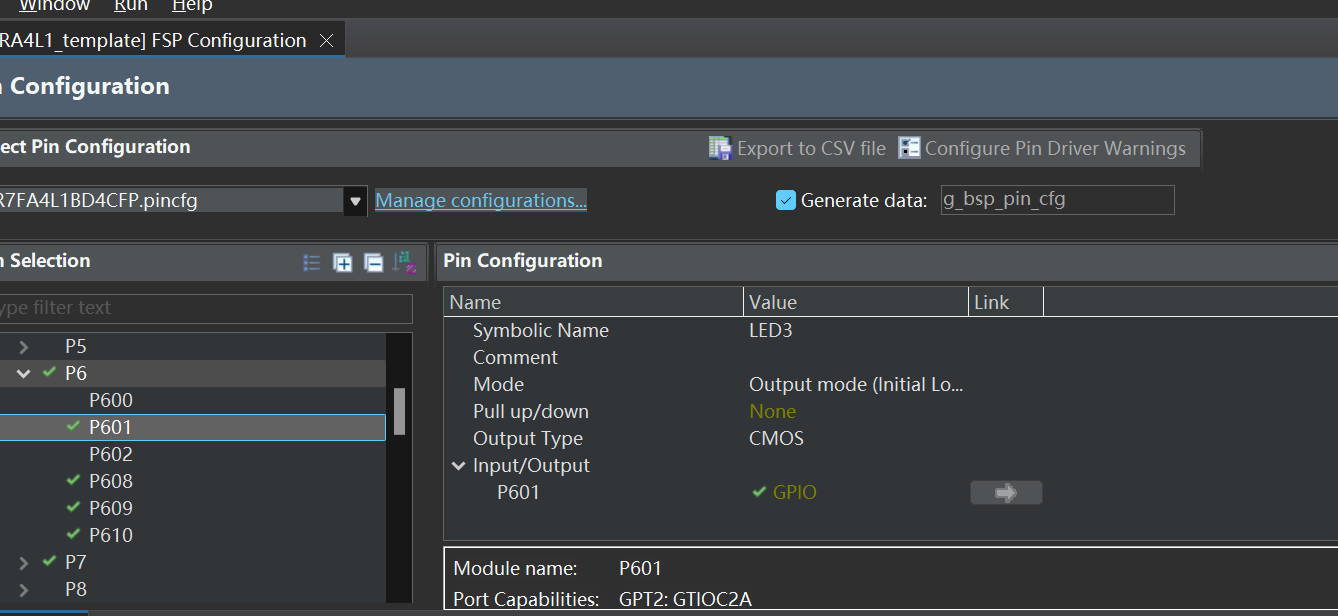Click the Value column header

[857, 302]
